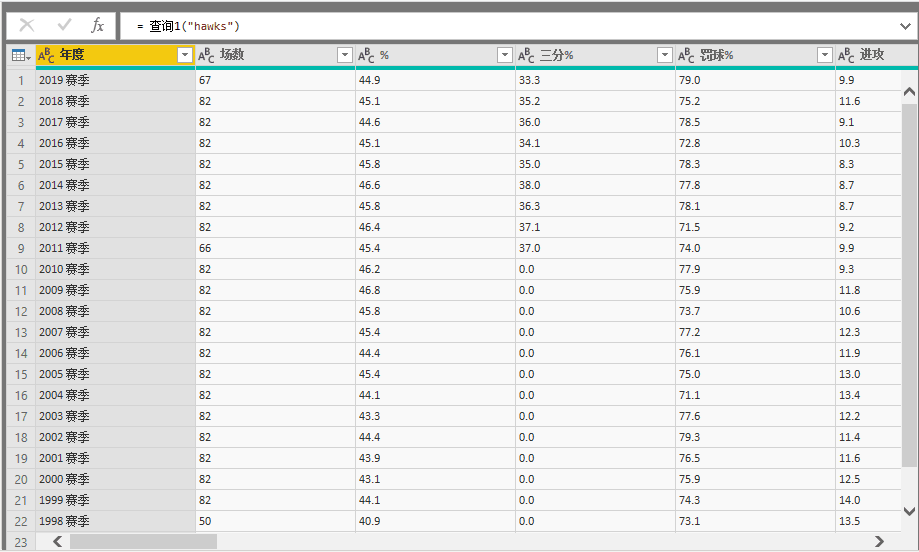Select the 罚球% cell with value 79.3
Viewport: 919px width, 552px height.
click(x=755, y=437)
